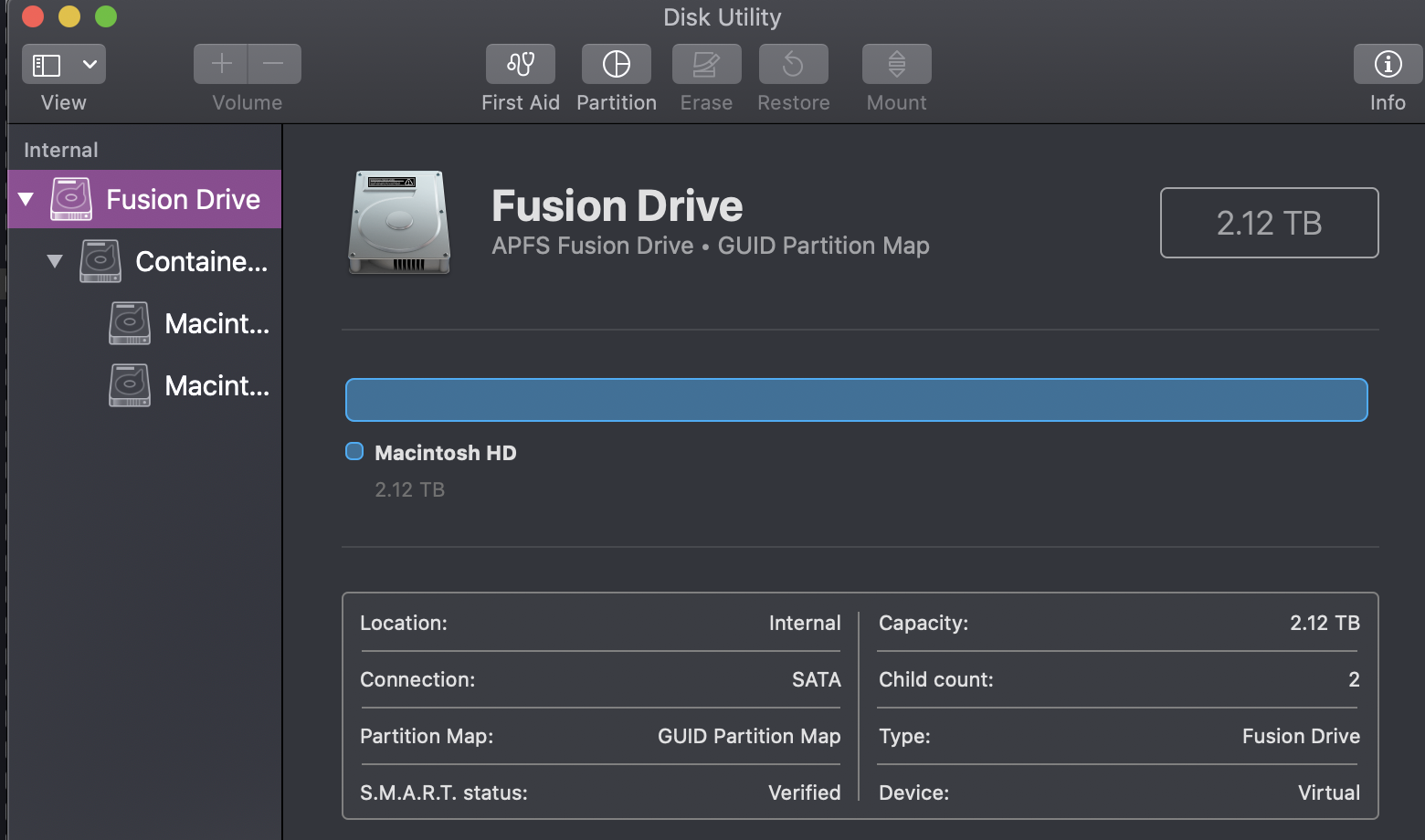
Task: Toggle the sidebar view button
Action: tap(47, 65)
